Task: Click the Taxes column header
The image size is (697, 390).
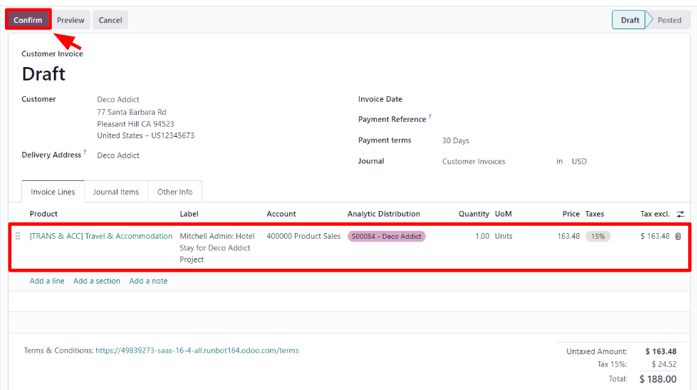Action: tap(594, 214)
